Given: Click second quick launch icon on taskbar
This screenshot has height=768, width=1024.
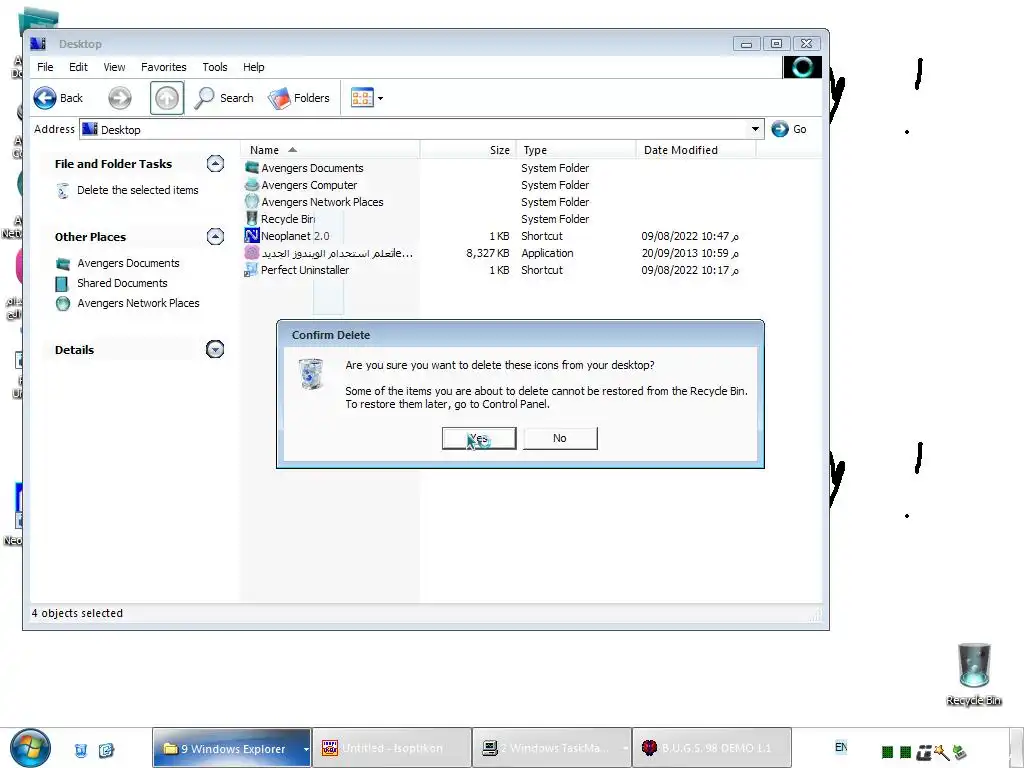Looking at the screenshot, I should [106, 750].
